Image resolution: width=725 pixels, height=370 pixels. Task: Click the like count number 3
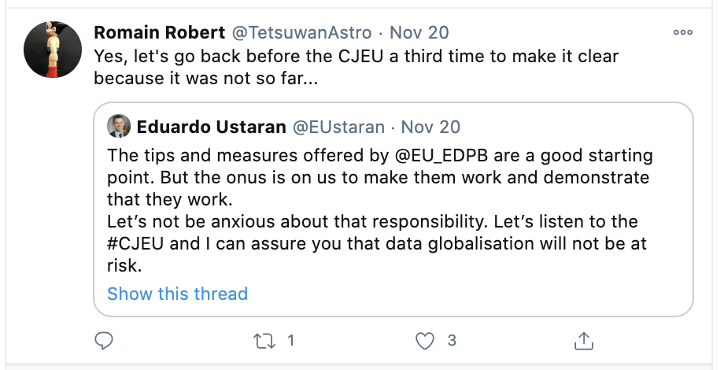452,341
